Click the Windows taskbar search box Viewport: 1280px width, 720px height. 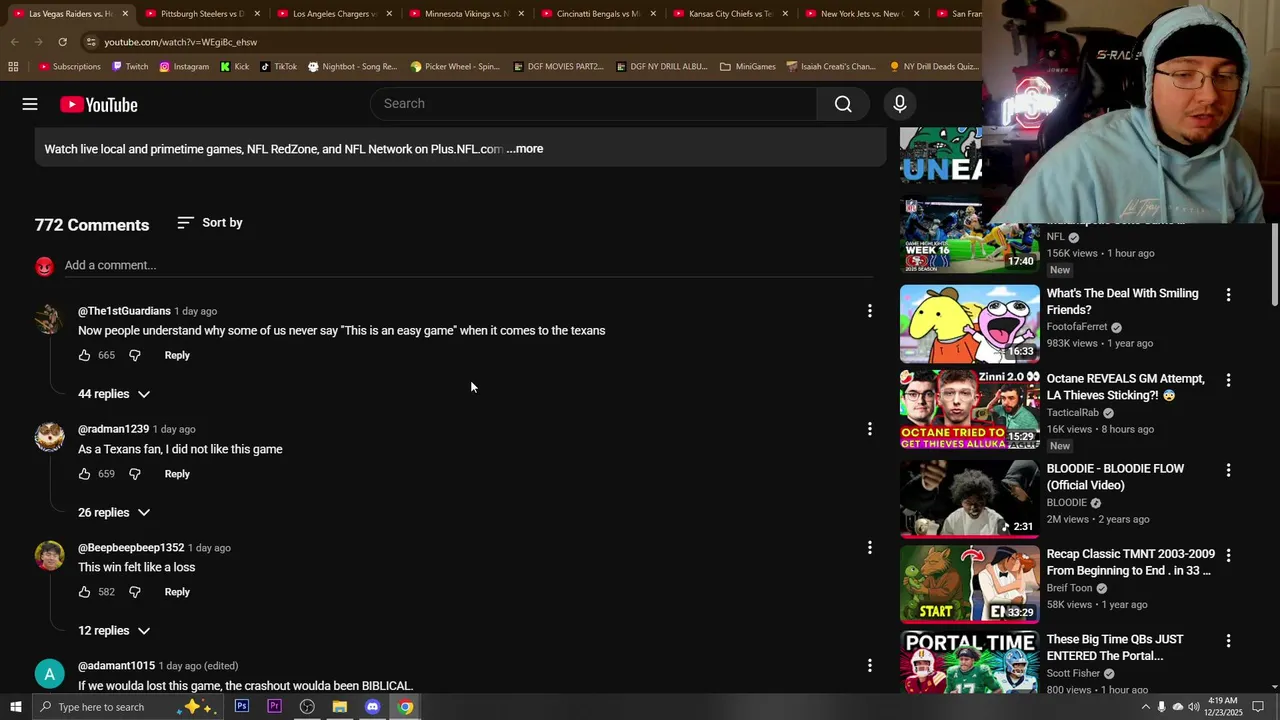click(x=130, y=707)
